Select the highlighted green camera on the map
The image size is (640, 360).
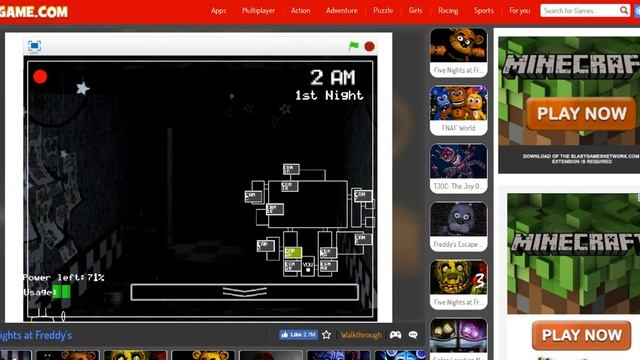293,253
